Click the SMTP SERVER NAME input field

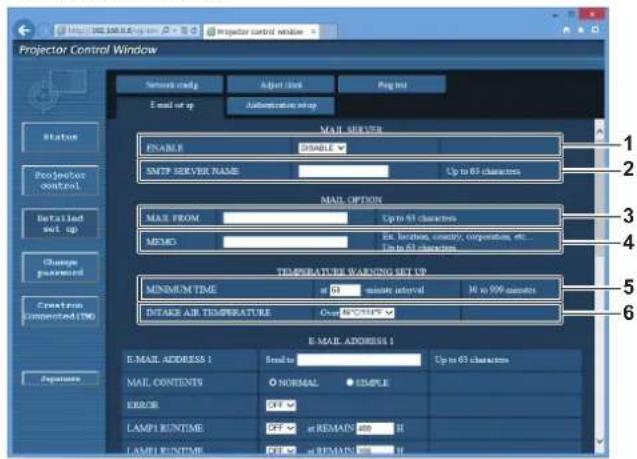[x=343, y=171]
